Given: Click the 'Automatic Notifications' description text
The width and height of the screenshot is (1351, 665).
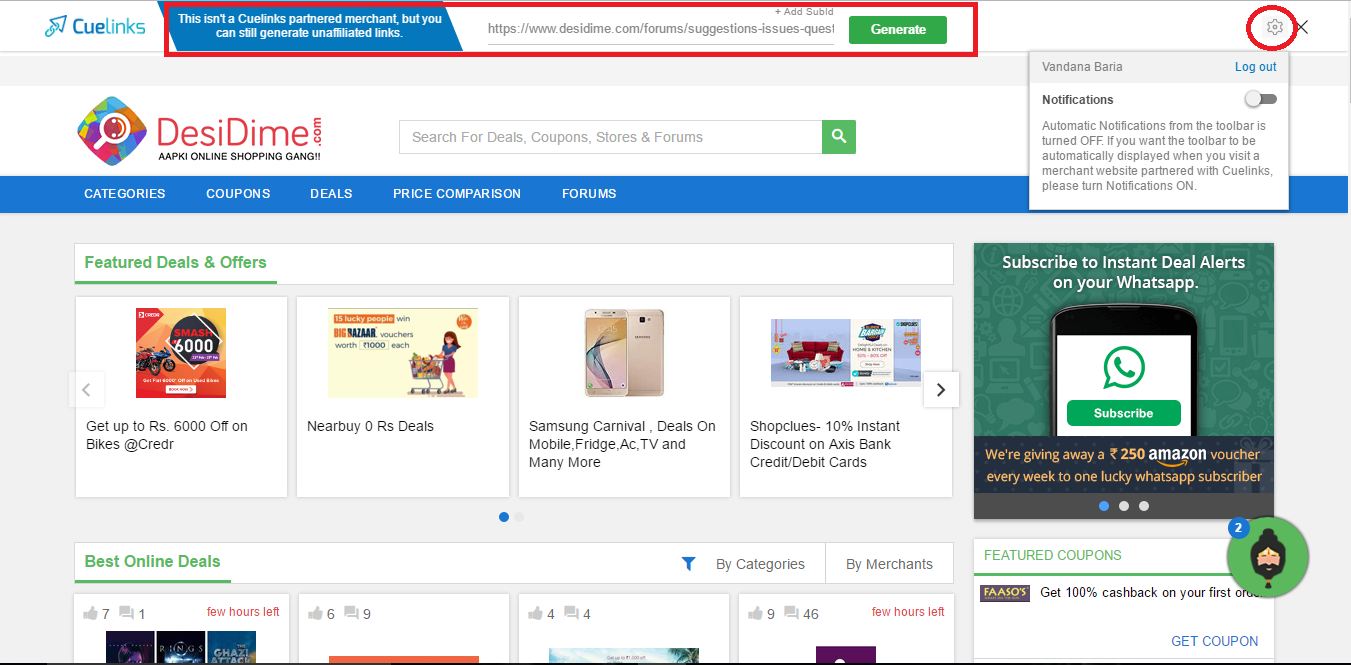Looking at the screenshot, I should tap(1157, 156).
